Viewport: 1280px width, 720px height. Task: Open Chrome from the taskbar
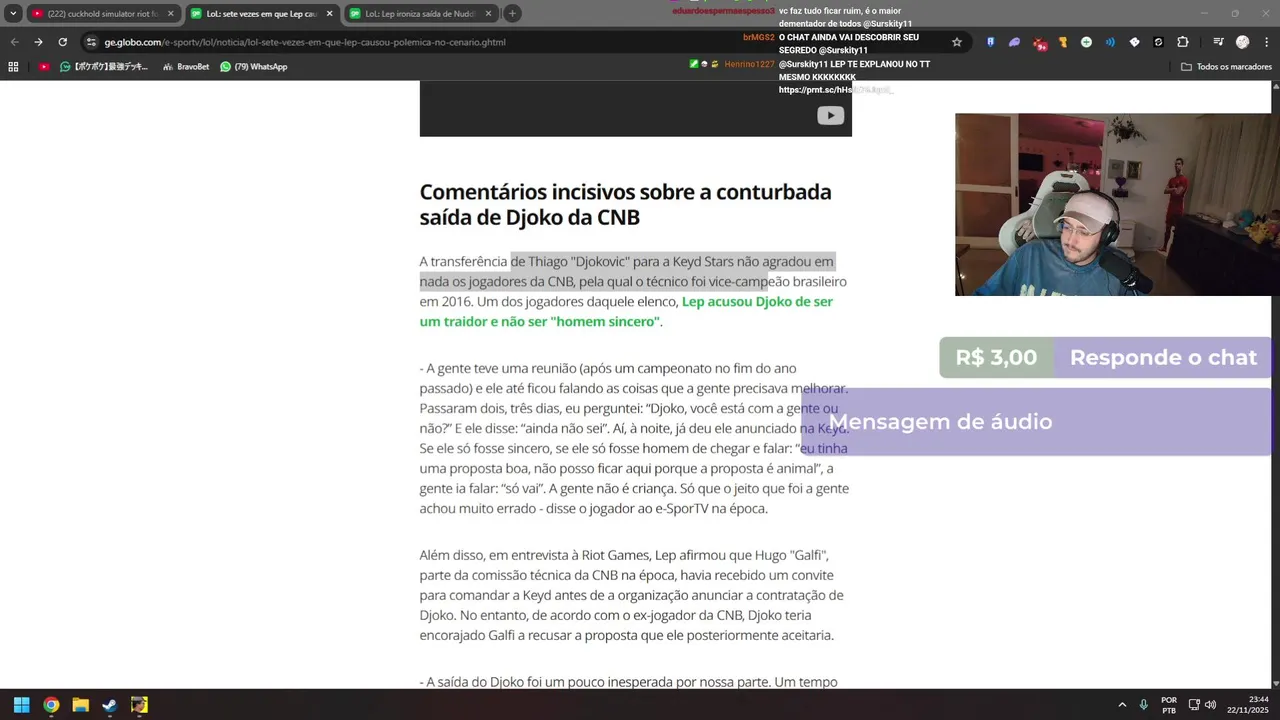(51, 705)
